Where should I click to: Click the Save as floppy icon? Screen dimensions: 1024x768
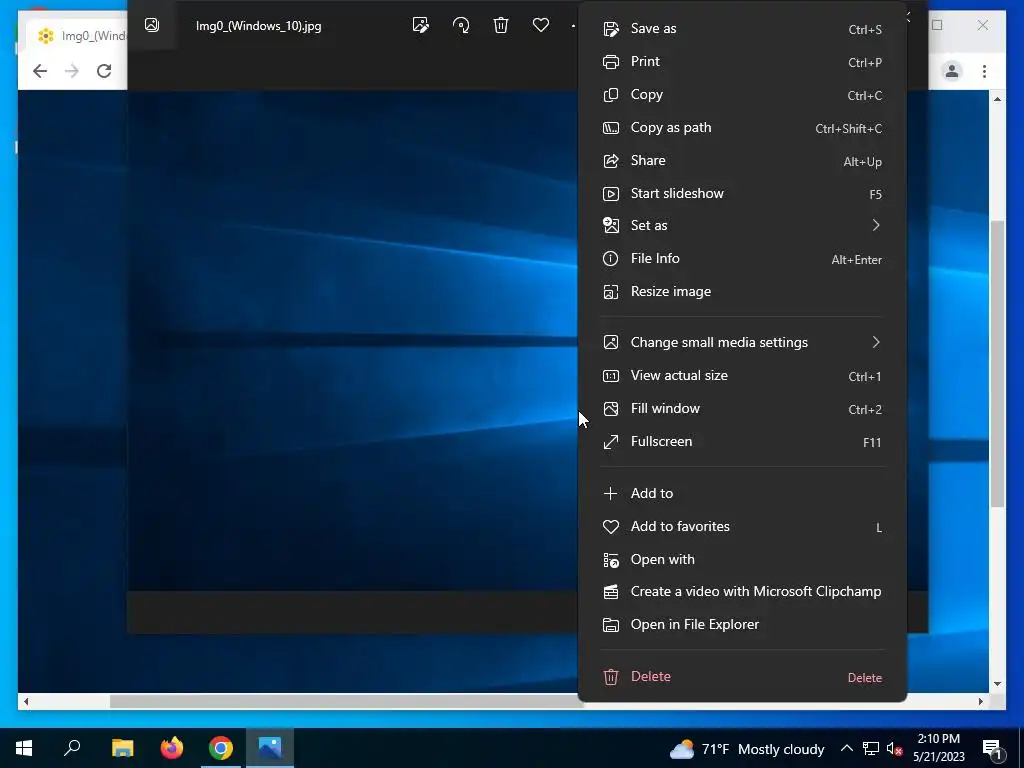click(x=611, y=29)
